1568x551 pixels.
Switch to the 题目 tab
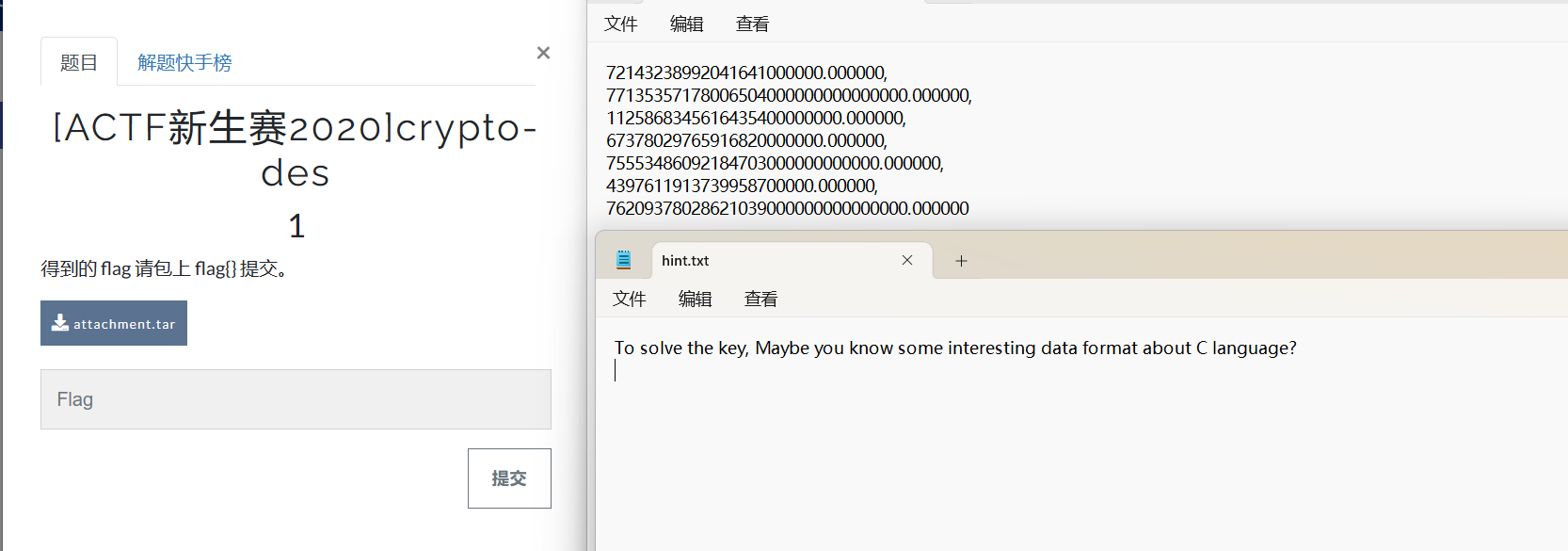pos(79,62)
